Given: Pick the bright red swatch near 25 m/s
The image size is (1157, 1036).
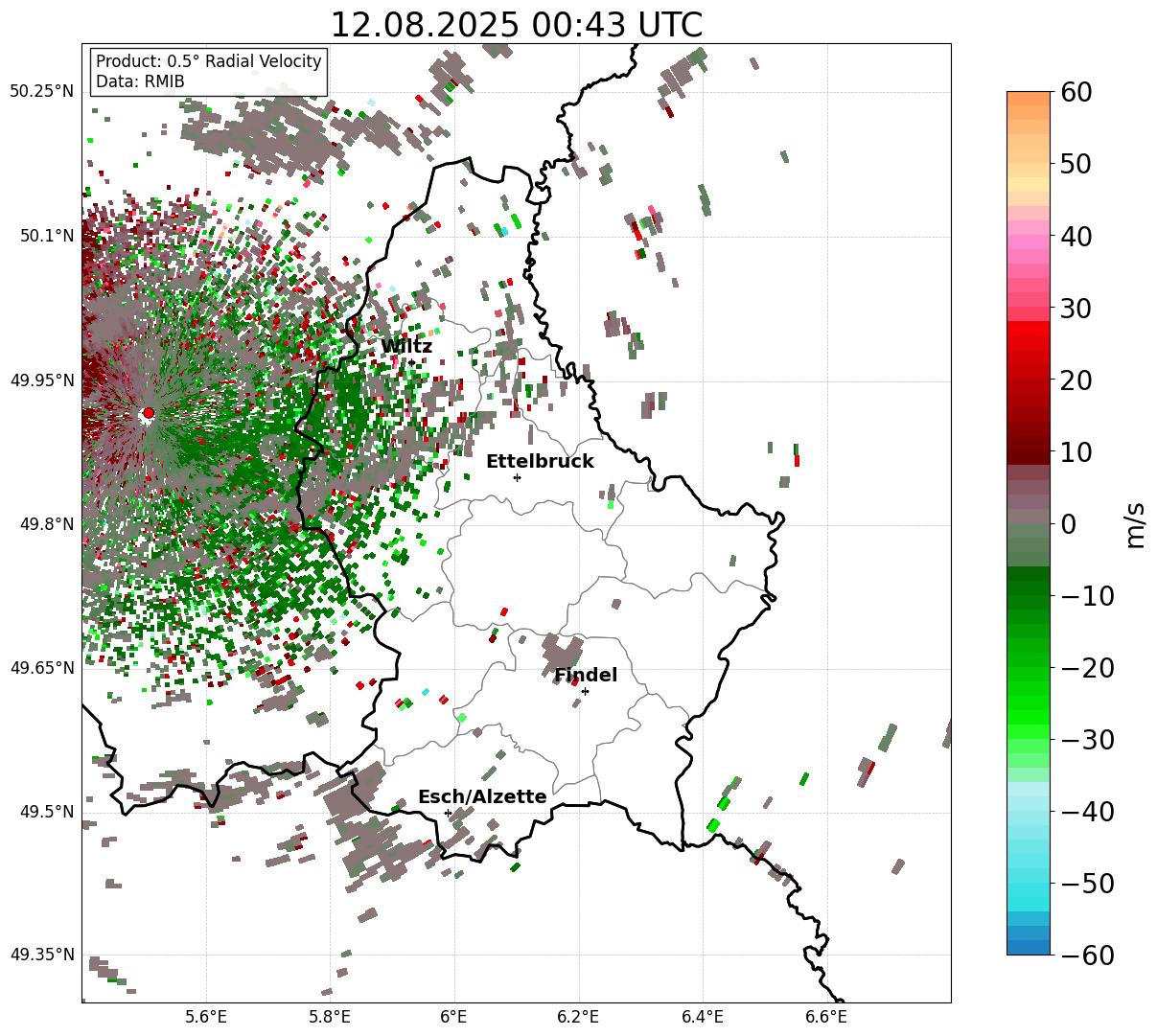Looking at the screenshot, I should 1029,342.
